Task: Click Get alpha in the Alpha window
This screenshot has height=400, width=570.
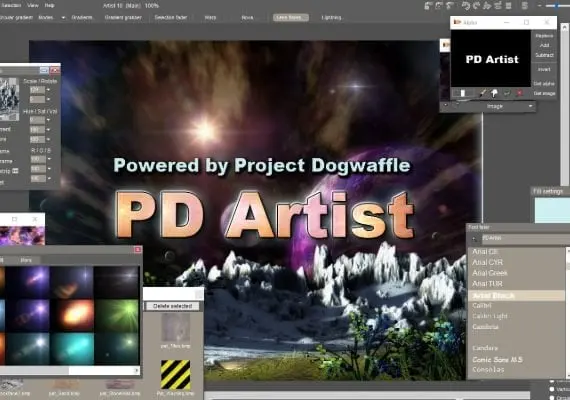Action: [x=544, y=84]
